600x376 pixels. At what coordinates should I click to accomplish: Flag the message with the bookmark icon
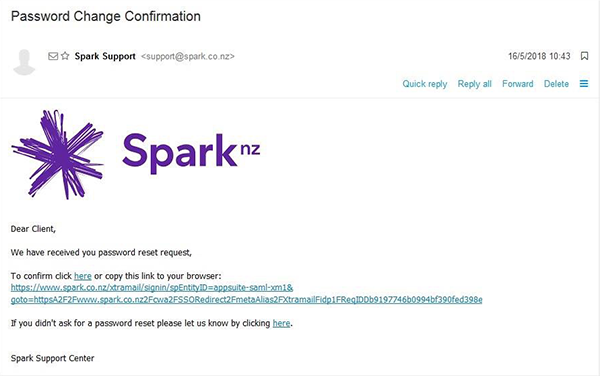[584, 56]
